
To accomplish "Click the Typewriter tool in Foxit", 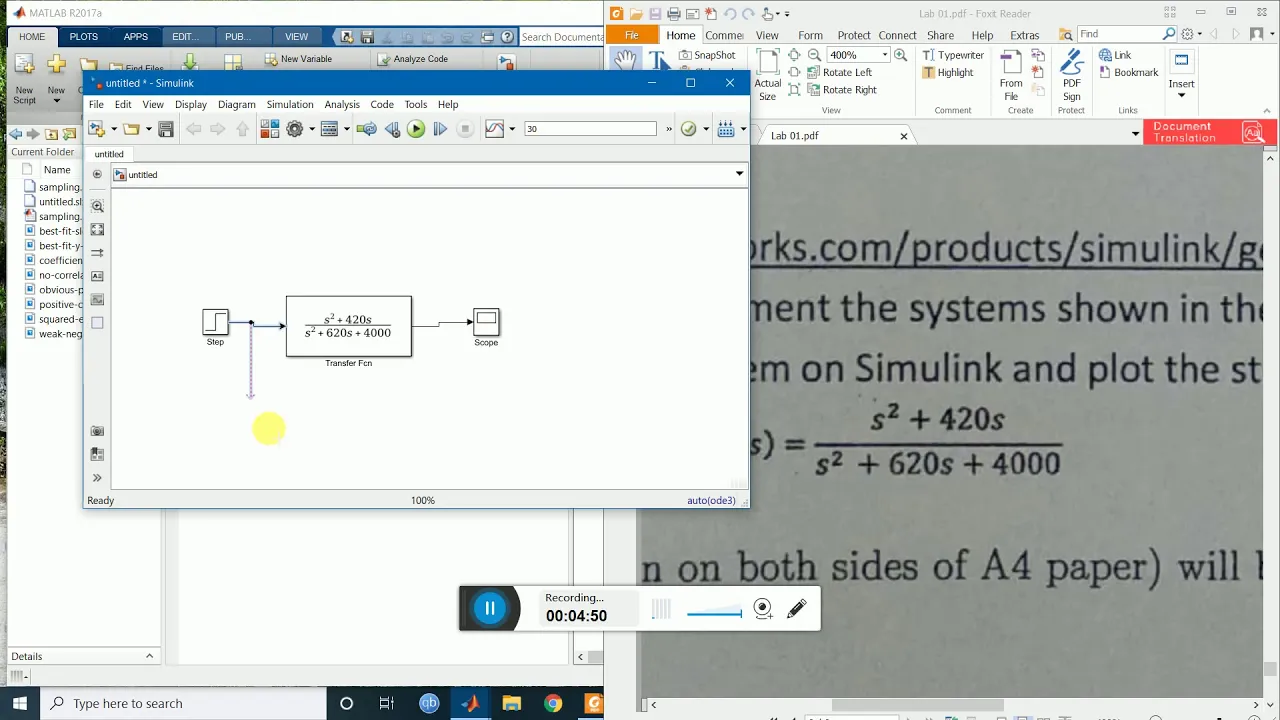I will (x=952, y=55).
